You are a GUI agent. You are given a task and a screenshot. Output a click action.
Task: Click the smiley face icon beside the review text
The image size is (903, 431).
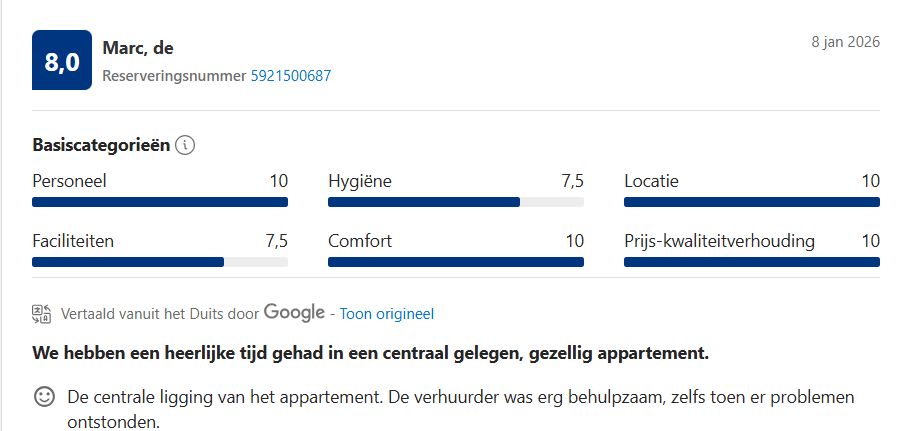tap(44, 397)
